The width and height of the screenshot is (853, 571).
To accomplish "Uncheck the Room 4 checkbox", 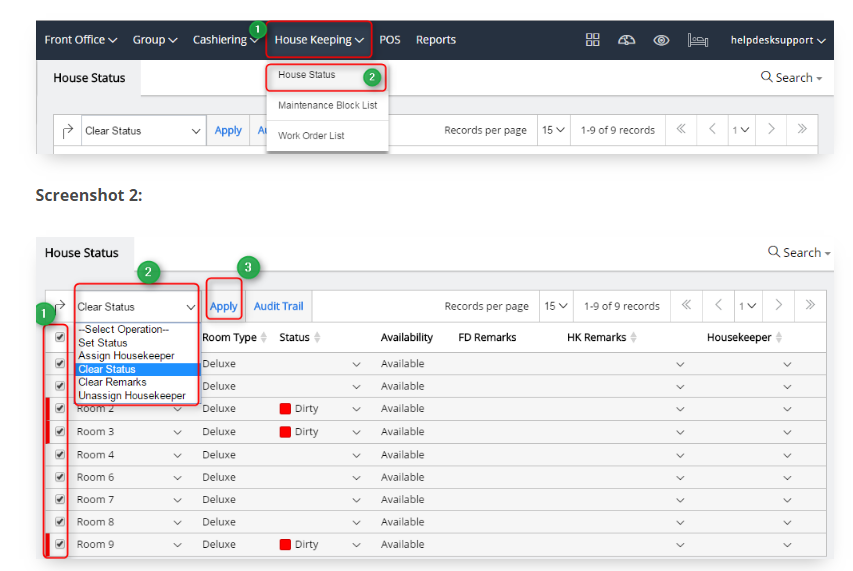I will [60, 454].
